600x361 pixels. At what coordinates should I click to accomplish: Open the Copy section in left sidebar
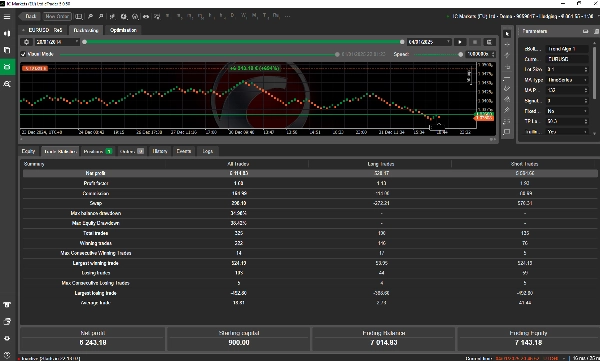(x=7, y=50)
